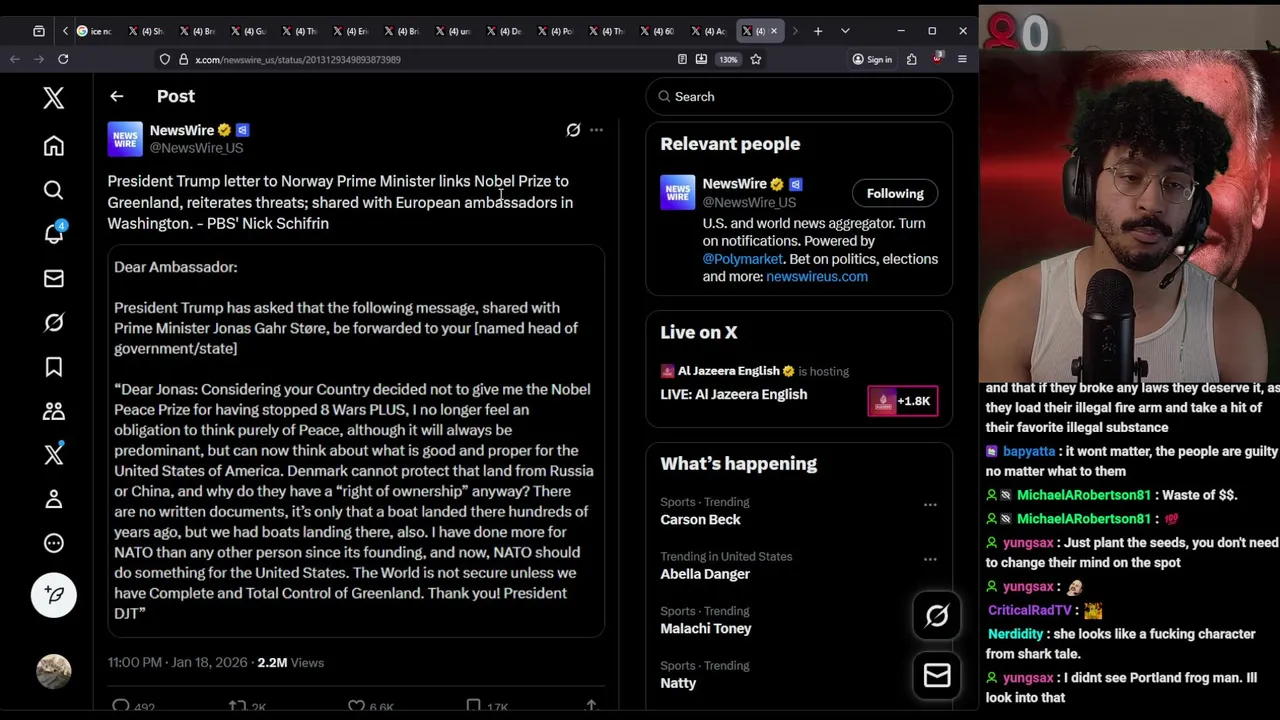Image resolution: width=1280 pixels, height=720 pixels.
Task: Click the browser Back arrow
Action: click(15, 60)
